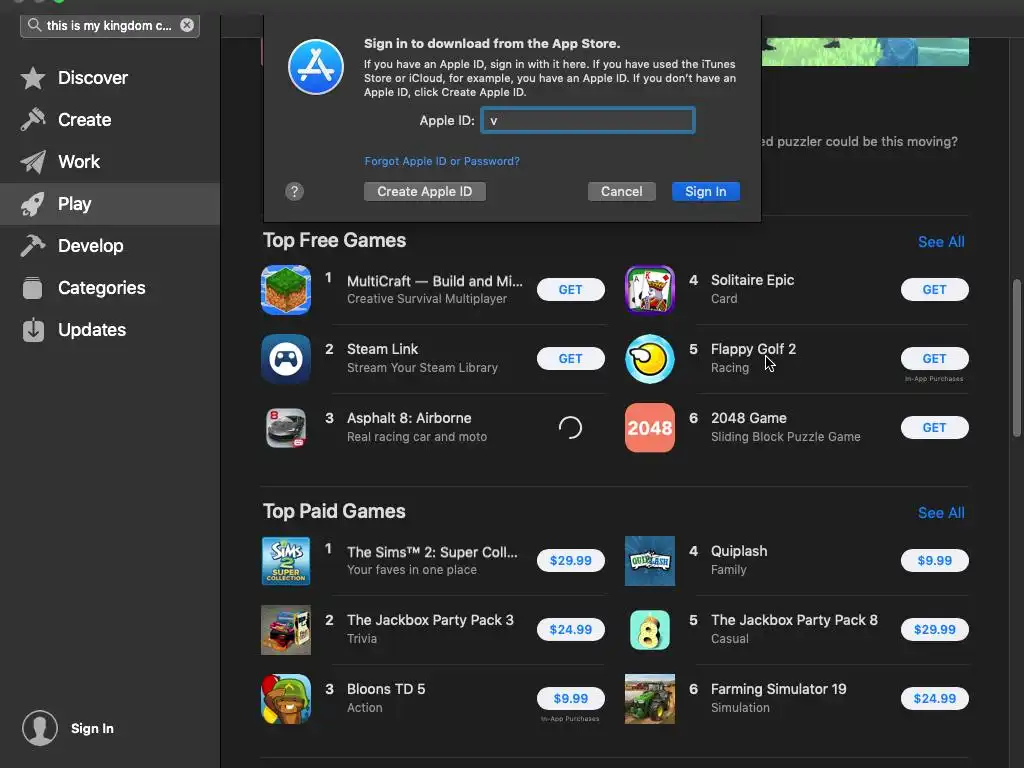Image resolution: width=1024 pixels, height=768 pixels.
Task: Click Asphalt 8 download progress spinner
Action: click(x=570, y=428)
